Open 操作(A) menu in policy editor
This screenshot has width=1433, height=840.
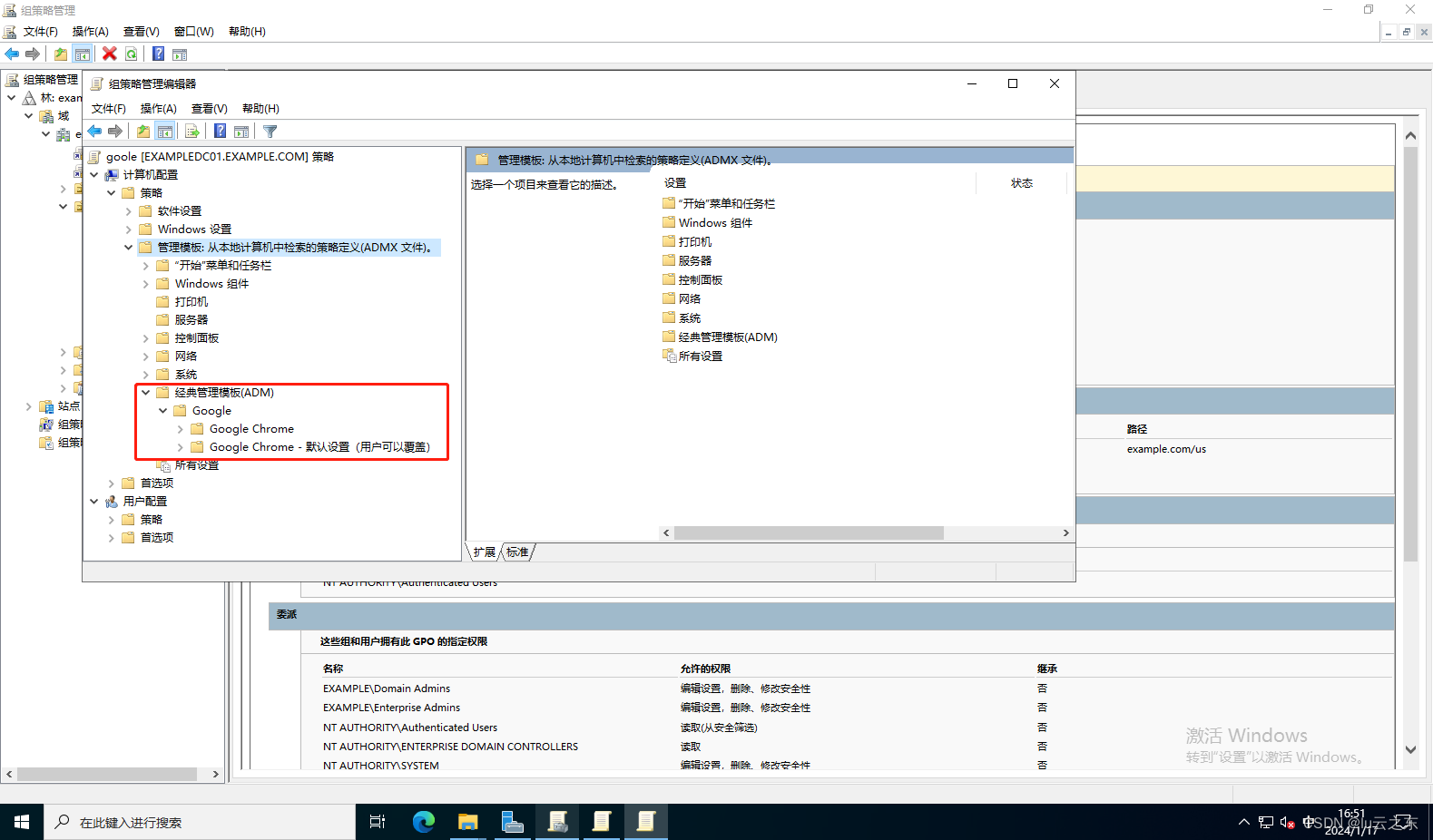point(159,109)
